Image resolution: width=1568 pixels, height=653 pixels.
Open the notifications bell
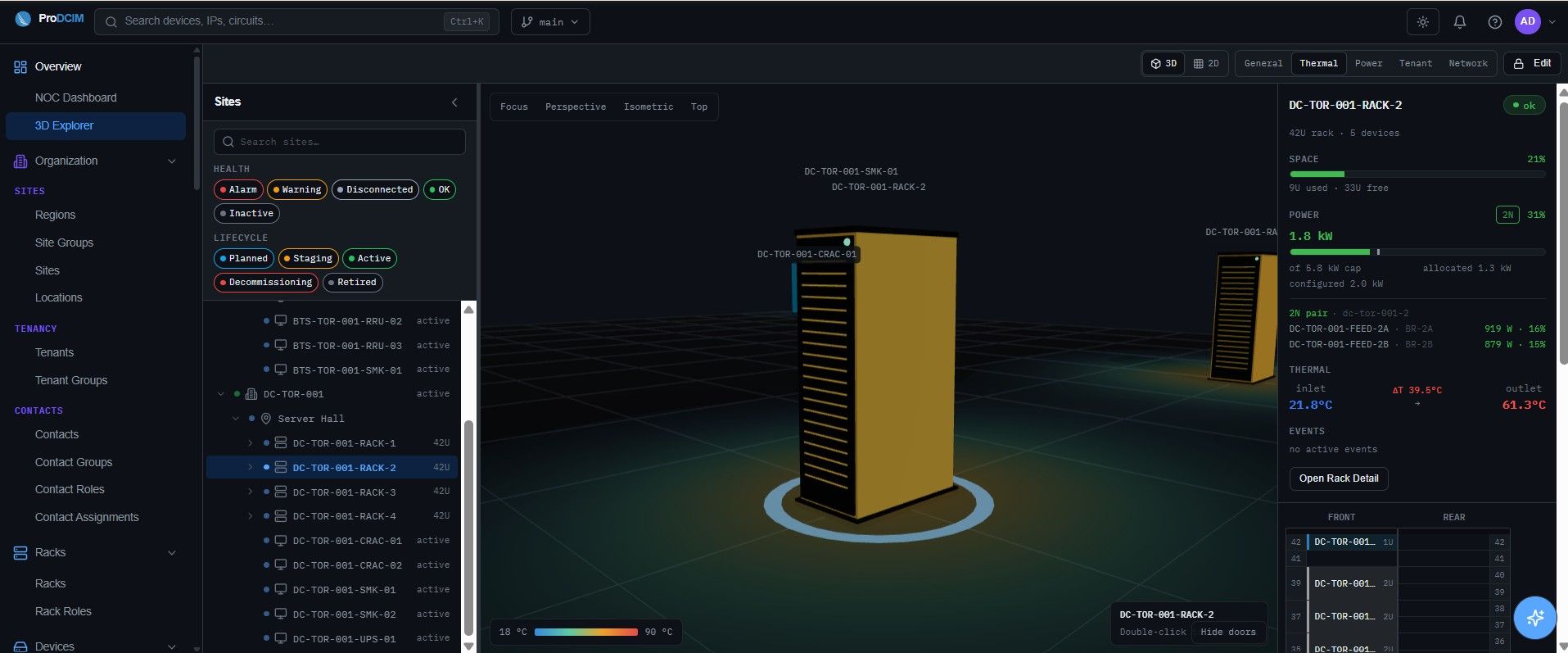[1459, 22]
